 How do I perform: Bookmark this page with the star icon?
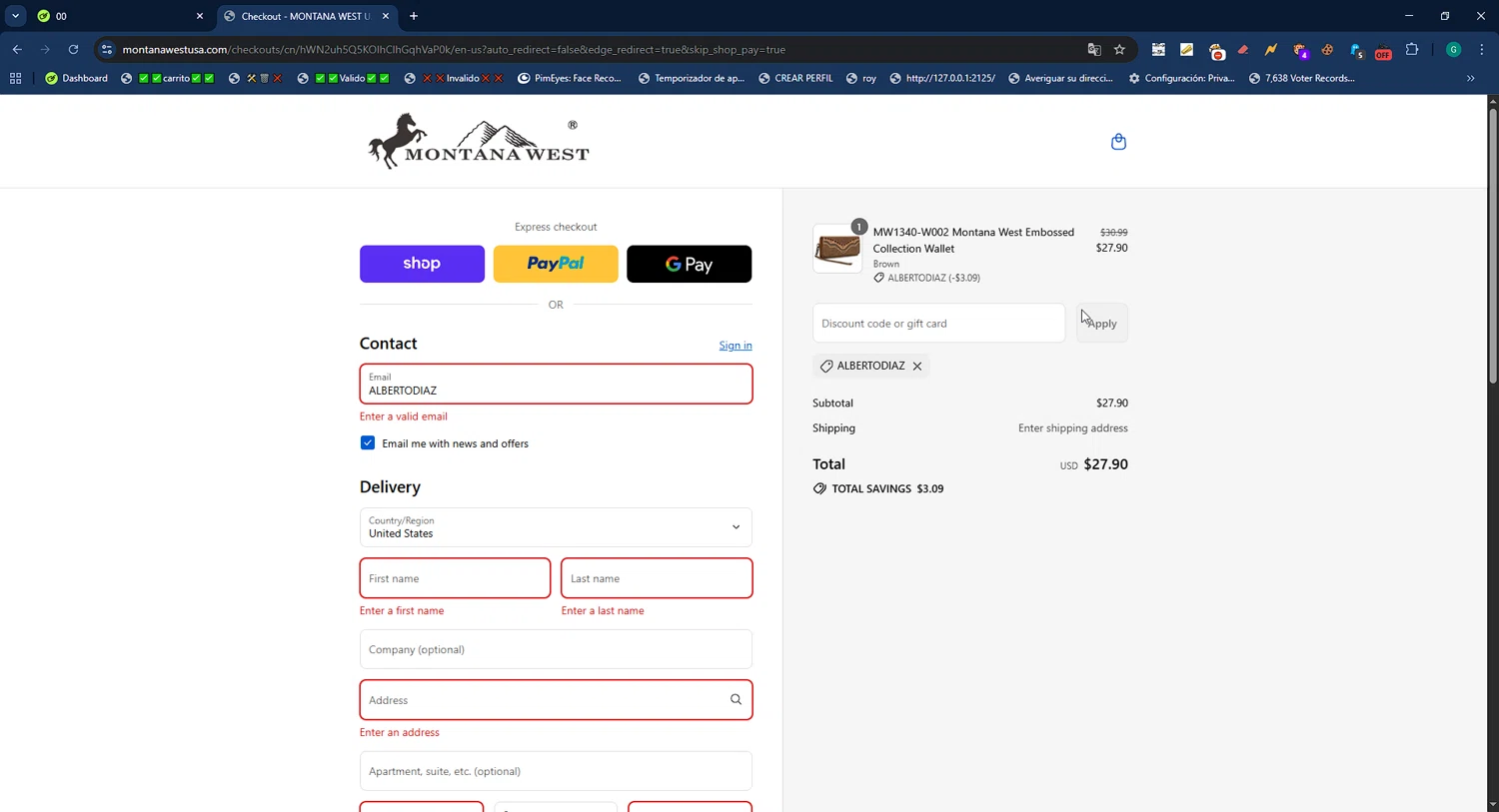click(1119, 49)
